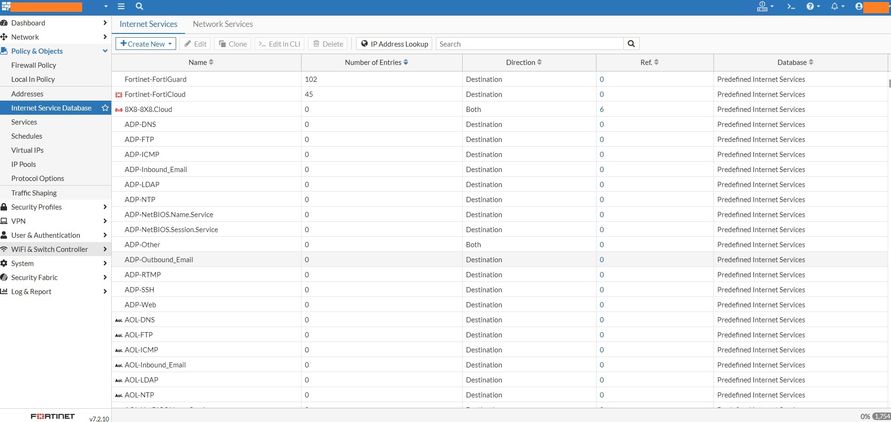Open the Create New dropdown

pyautogui.click(x=146, y=44)
